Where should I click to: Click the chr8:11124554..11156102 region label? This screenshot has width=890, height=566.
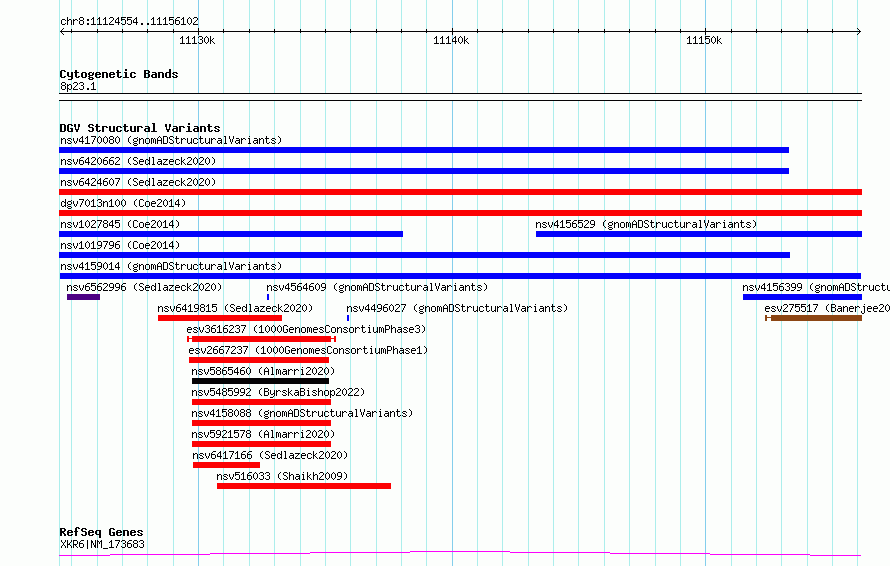129,22
